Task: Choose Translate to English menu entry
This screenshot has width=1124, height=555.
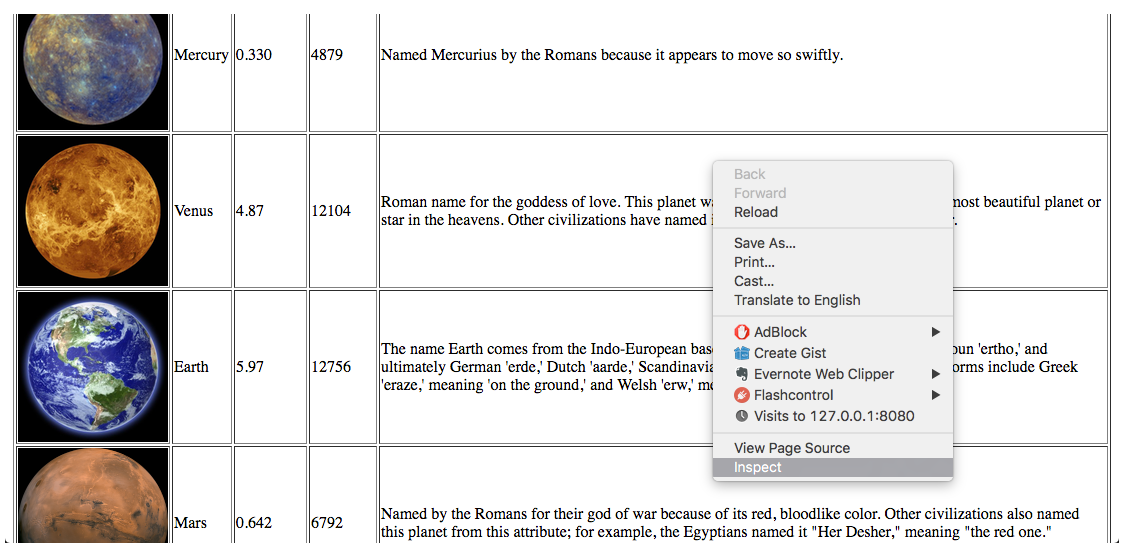Action: (x=833, y=300)
